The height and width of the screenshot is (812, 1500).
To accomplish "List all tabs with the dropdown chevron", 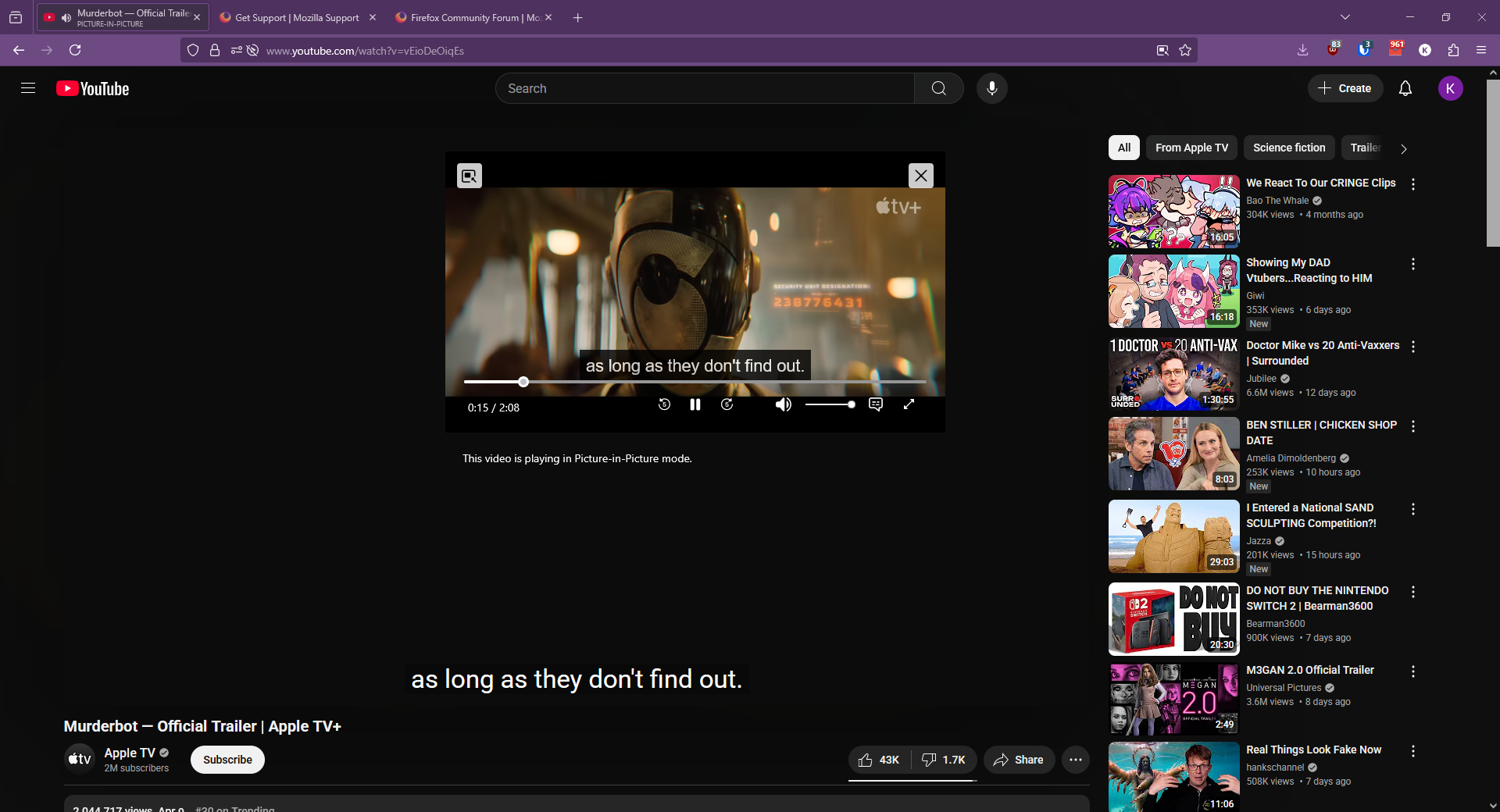I will tap(1345, 17).
